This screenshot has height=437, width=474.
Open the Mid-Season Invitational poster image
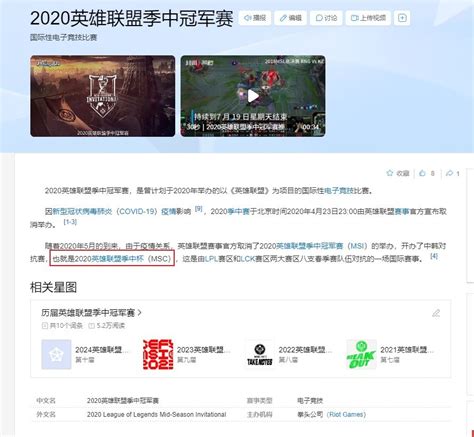(103, 96)
